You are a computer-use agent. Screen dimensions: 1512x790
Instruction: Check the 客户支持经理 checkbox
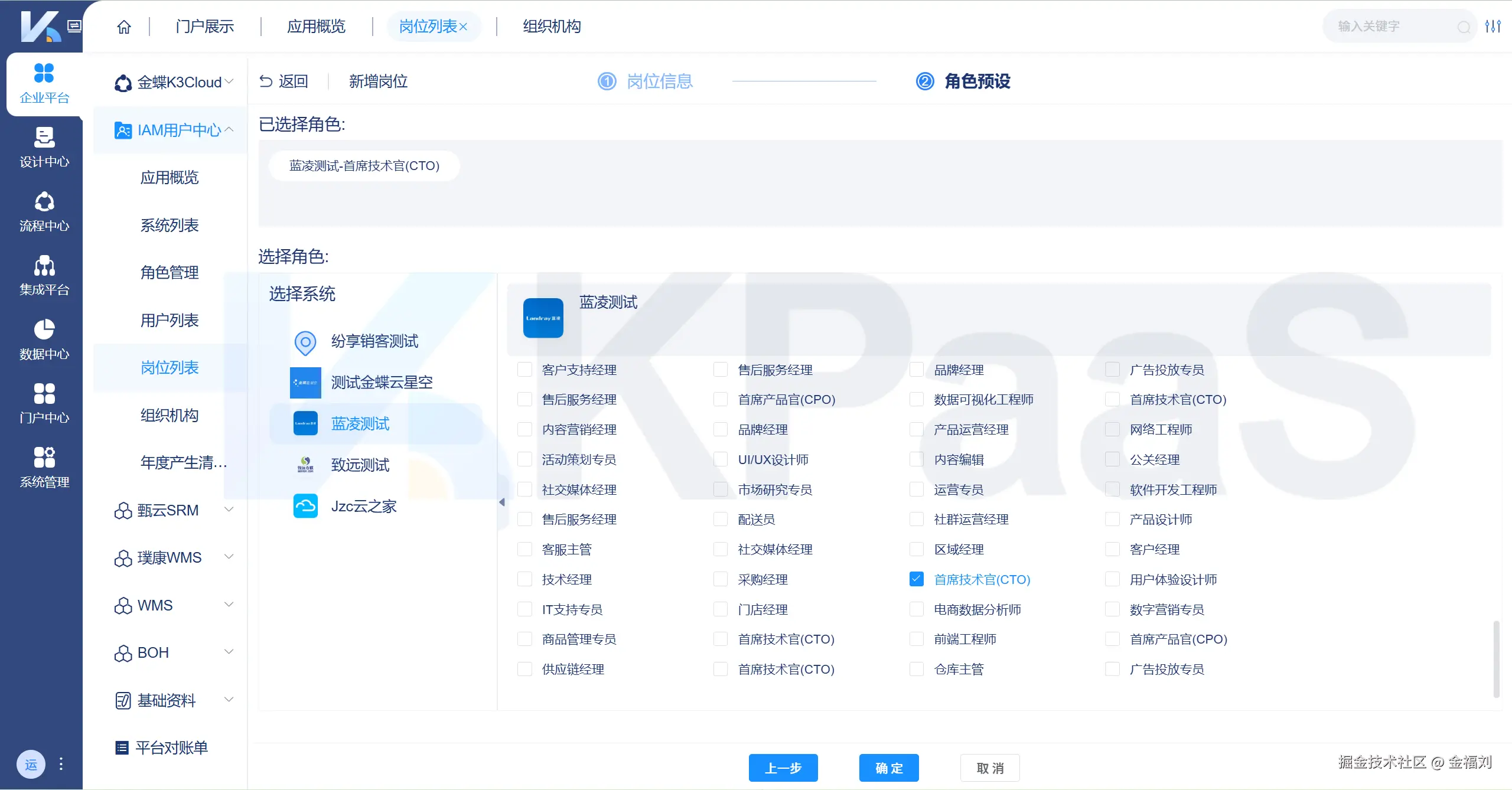pyautogui.click(x=524, y=370)
